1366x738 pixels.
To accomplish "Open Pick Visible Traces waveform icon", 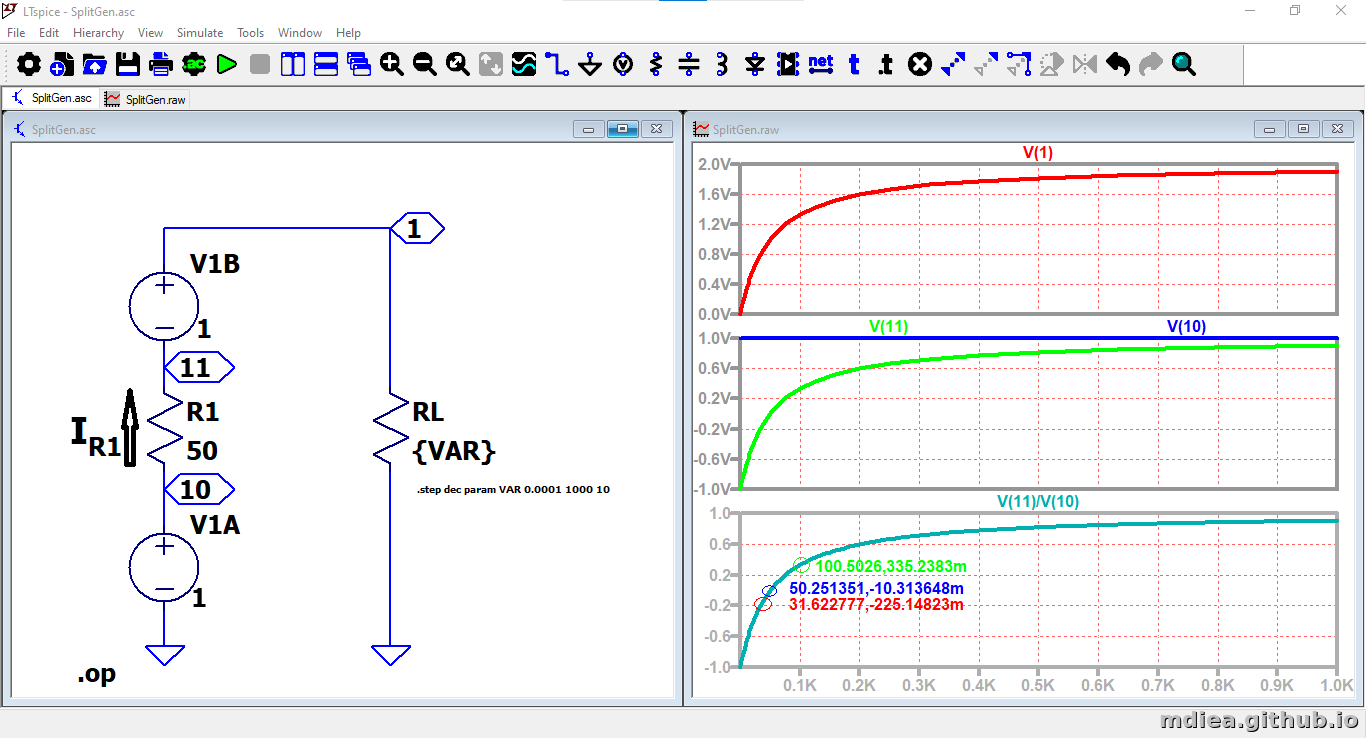I will pyautogui.click(x=524, y=65).
